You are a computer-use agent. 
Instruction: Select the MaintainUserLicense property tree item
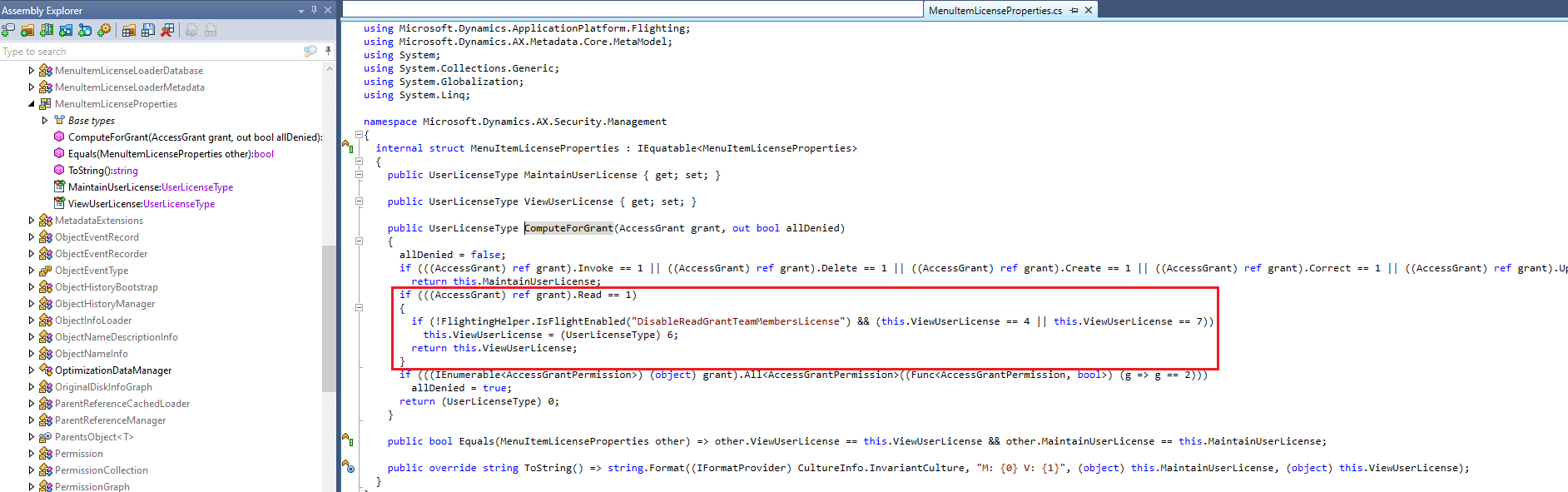151,187
